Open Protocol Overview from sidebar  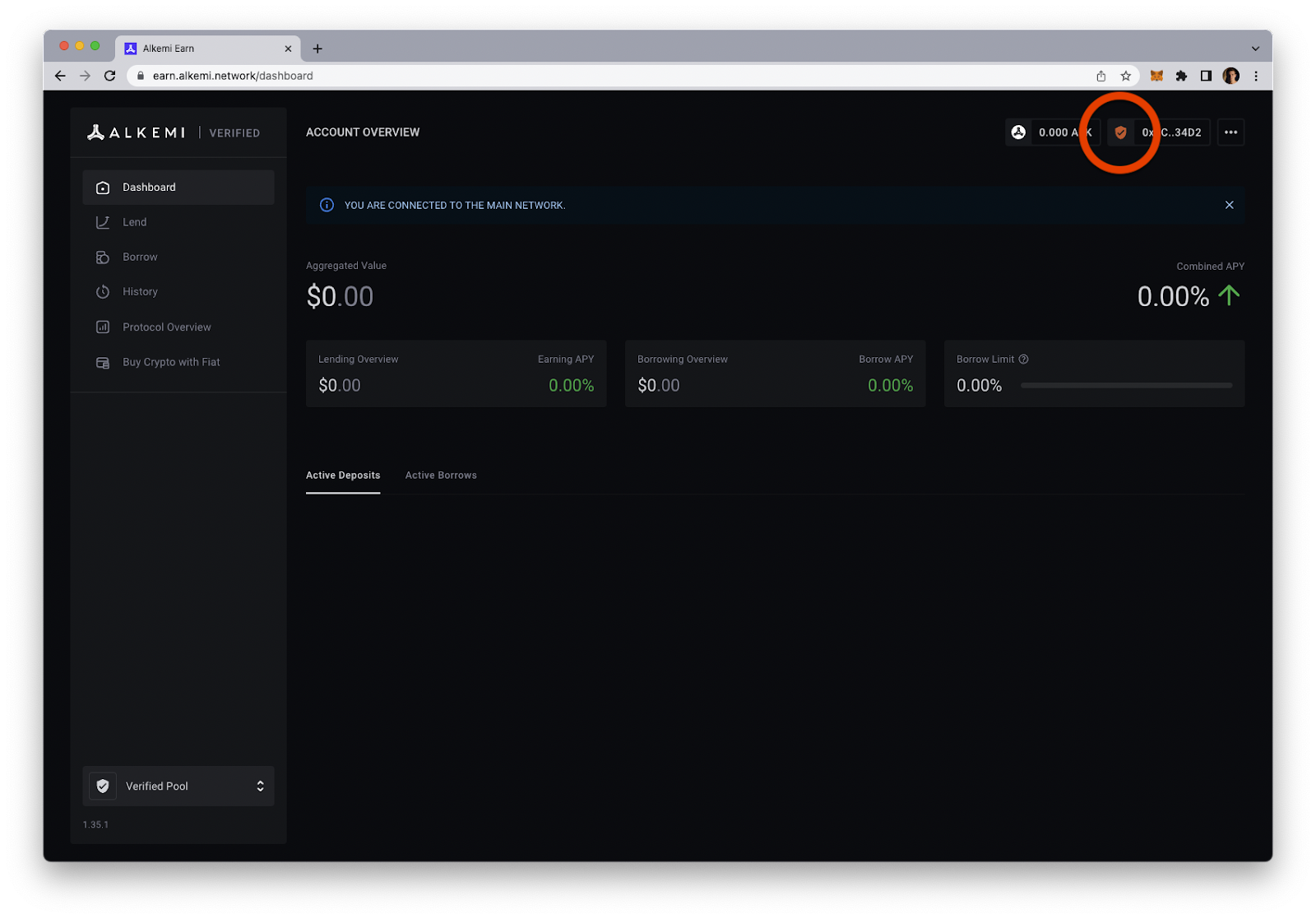[x=166, y=327]
